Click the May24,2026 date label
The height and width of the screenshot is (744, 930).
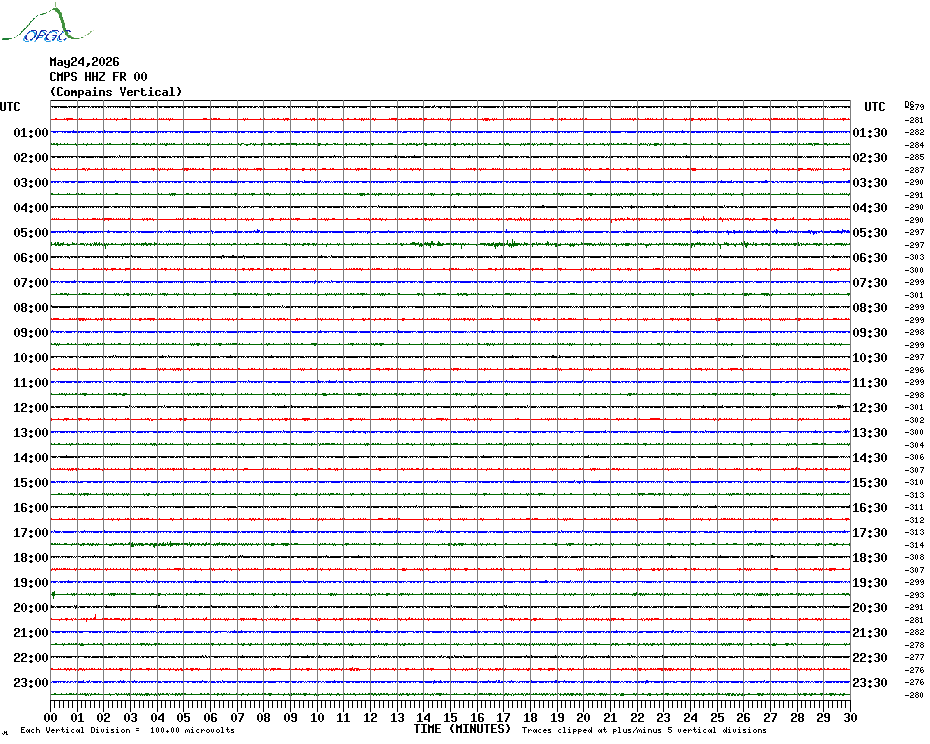84,62
